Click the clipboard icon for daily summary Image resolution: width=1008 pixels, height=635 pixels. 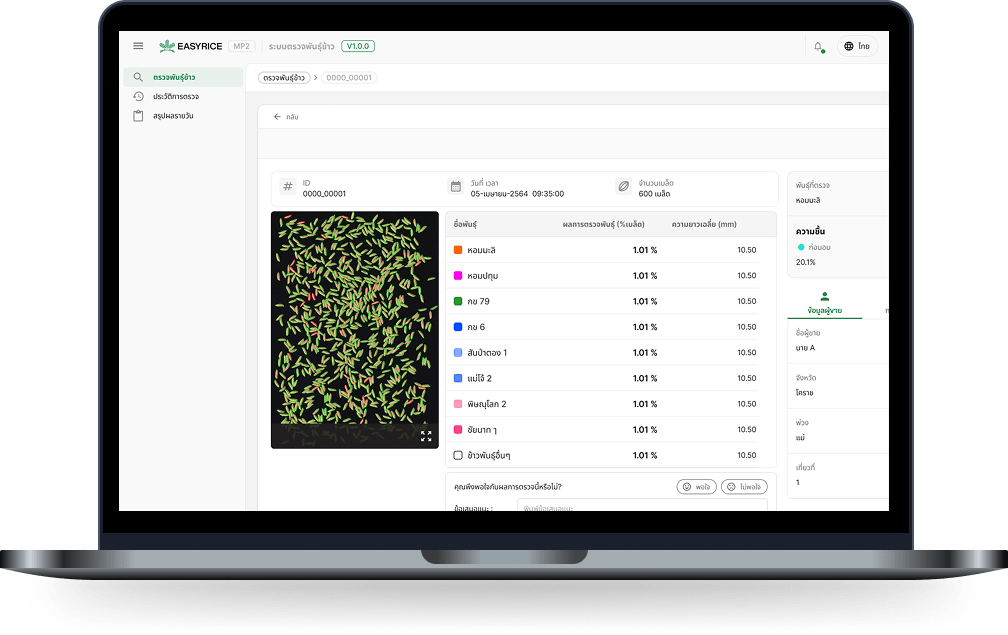point(138,116)
